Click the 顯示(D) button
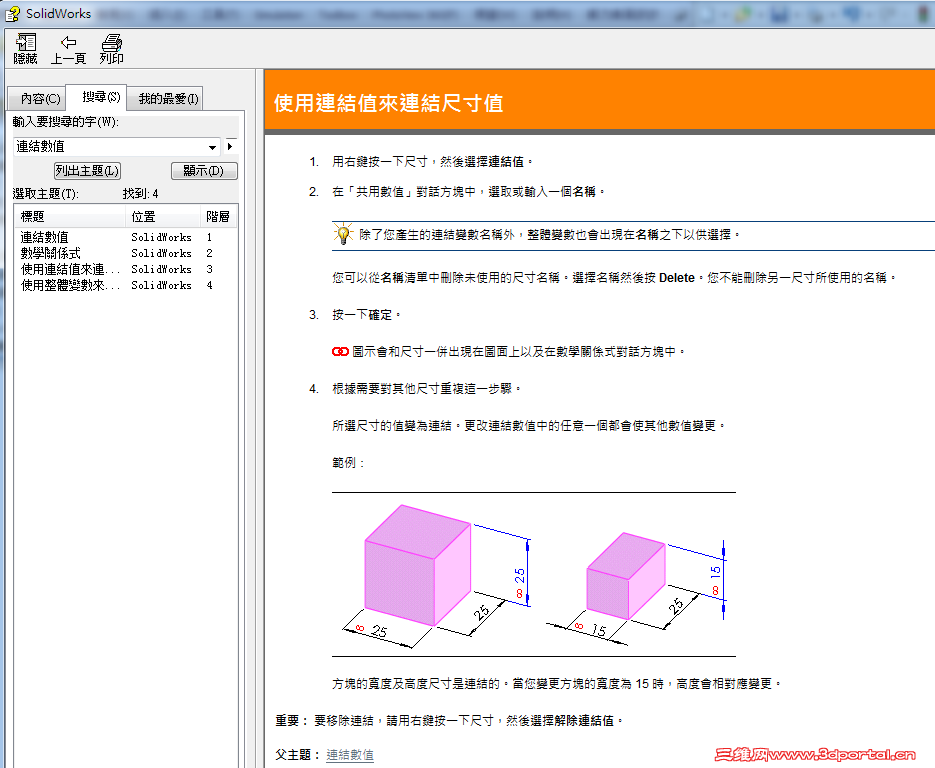 coord(204,171)
